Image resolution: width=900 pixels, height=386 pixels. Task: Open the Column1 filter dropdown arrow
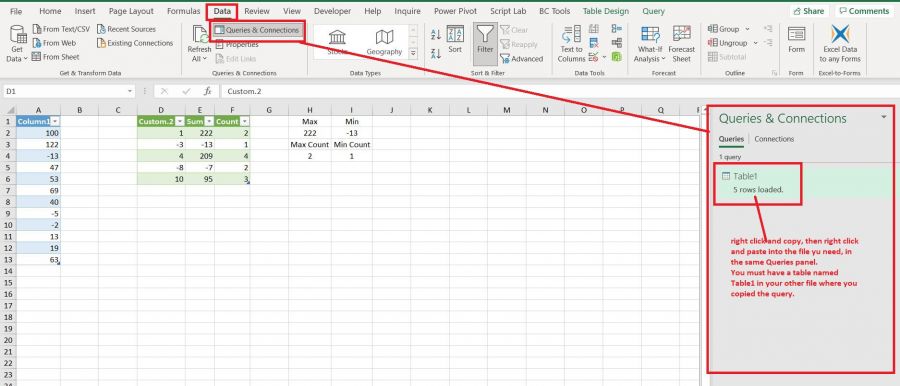(x=56, y=122)
